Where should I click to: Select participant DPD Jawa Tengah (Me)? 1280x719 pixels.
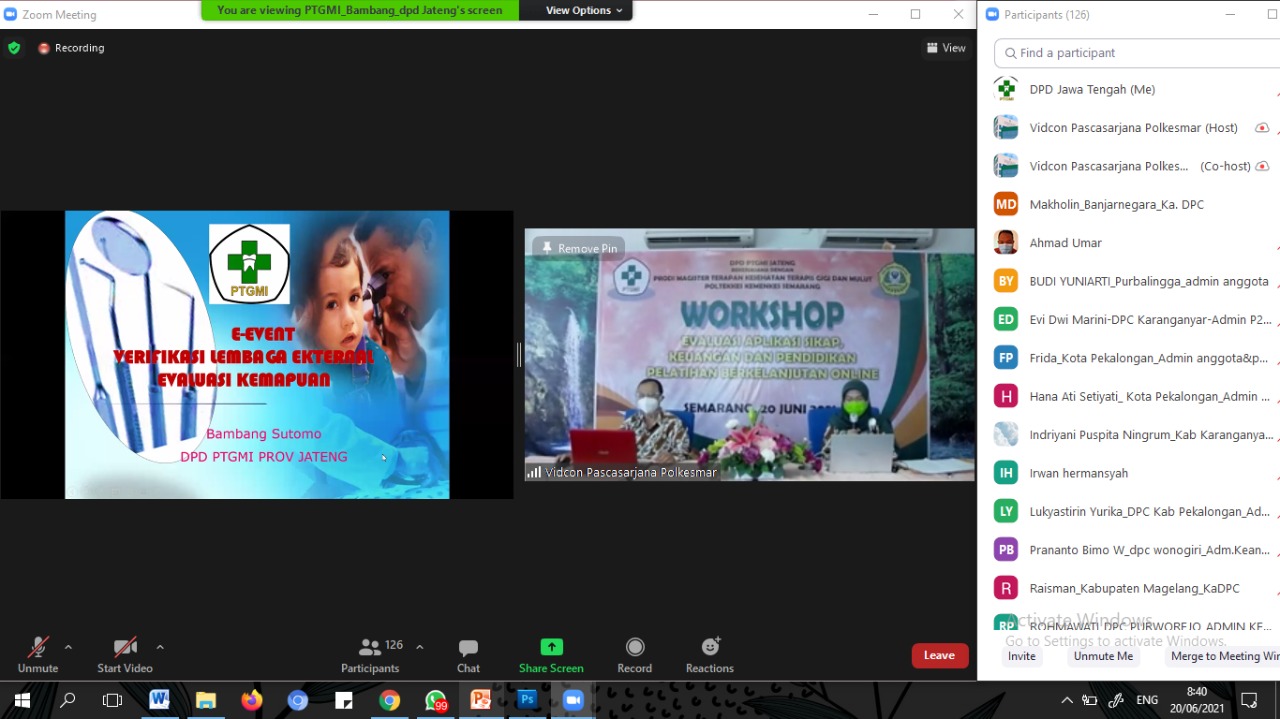pyautogui.click(x=1130, y=89)
